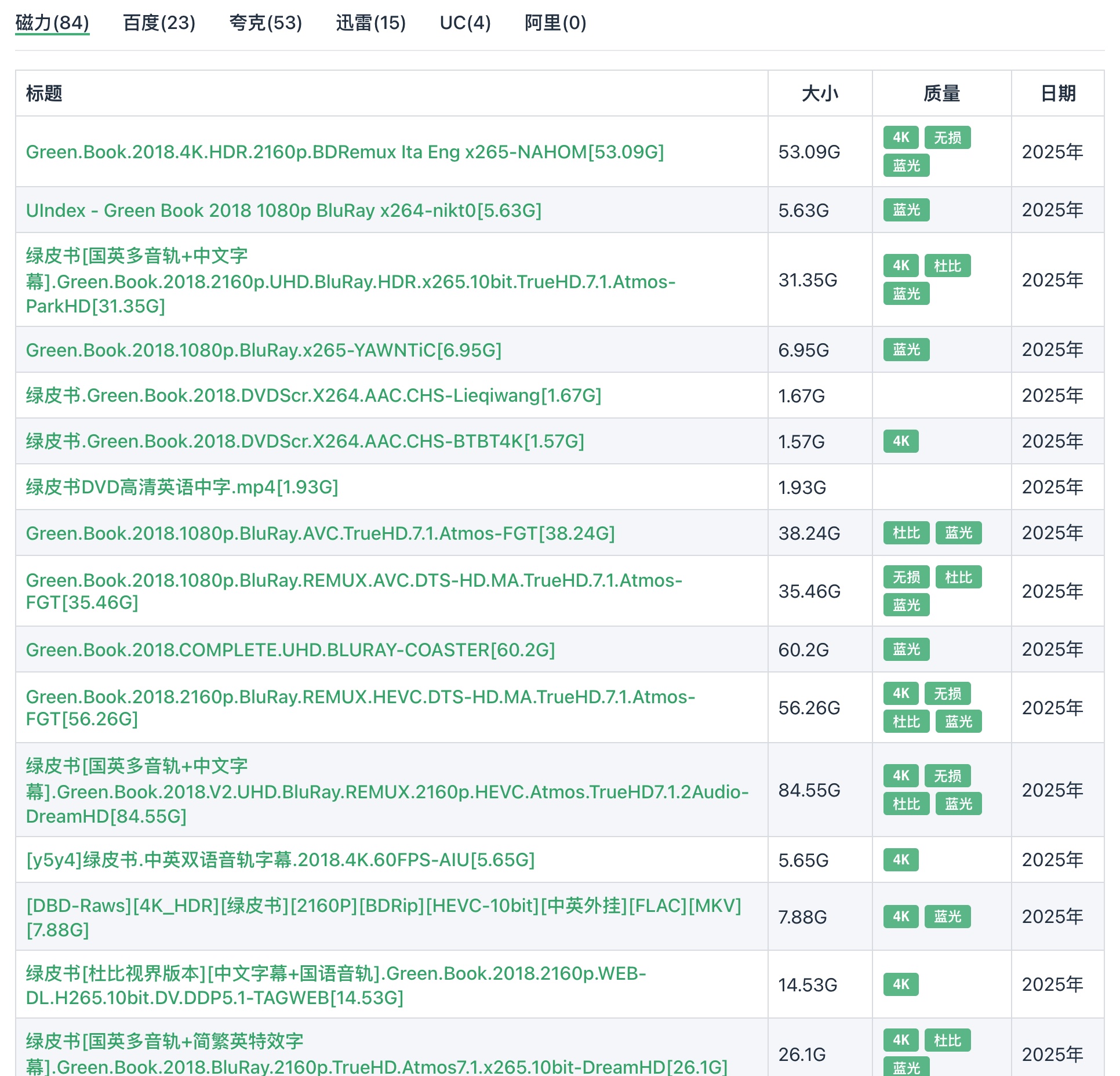This screenshot has height=1076, width=1120.
Task: Click 4K badge in BTBT4K row
Action: tap(900, 441)
